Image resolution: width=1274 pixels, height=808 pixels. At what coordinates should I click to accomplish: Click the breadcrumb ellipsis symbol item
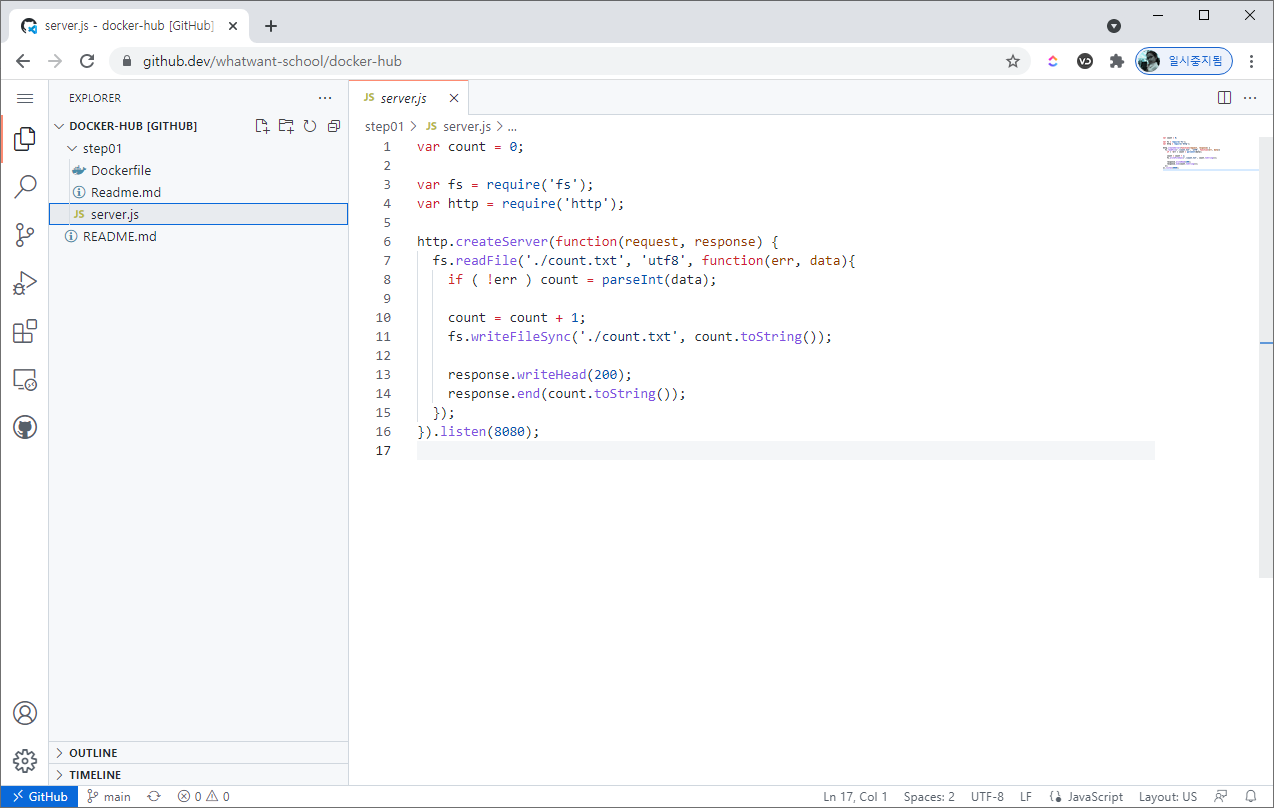tap(512, 126)
